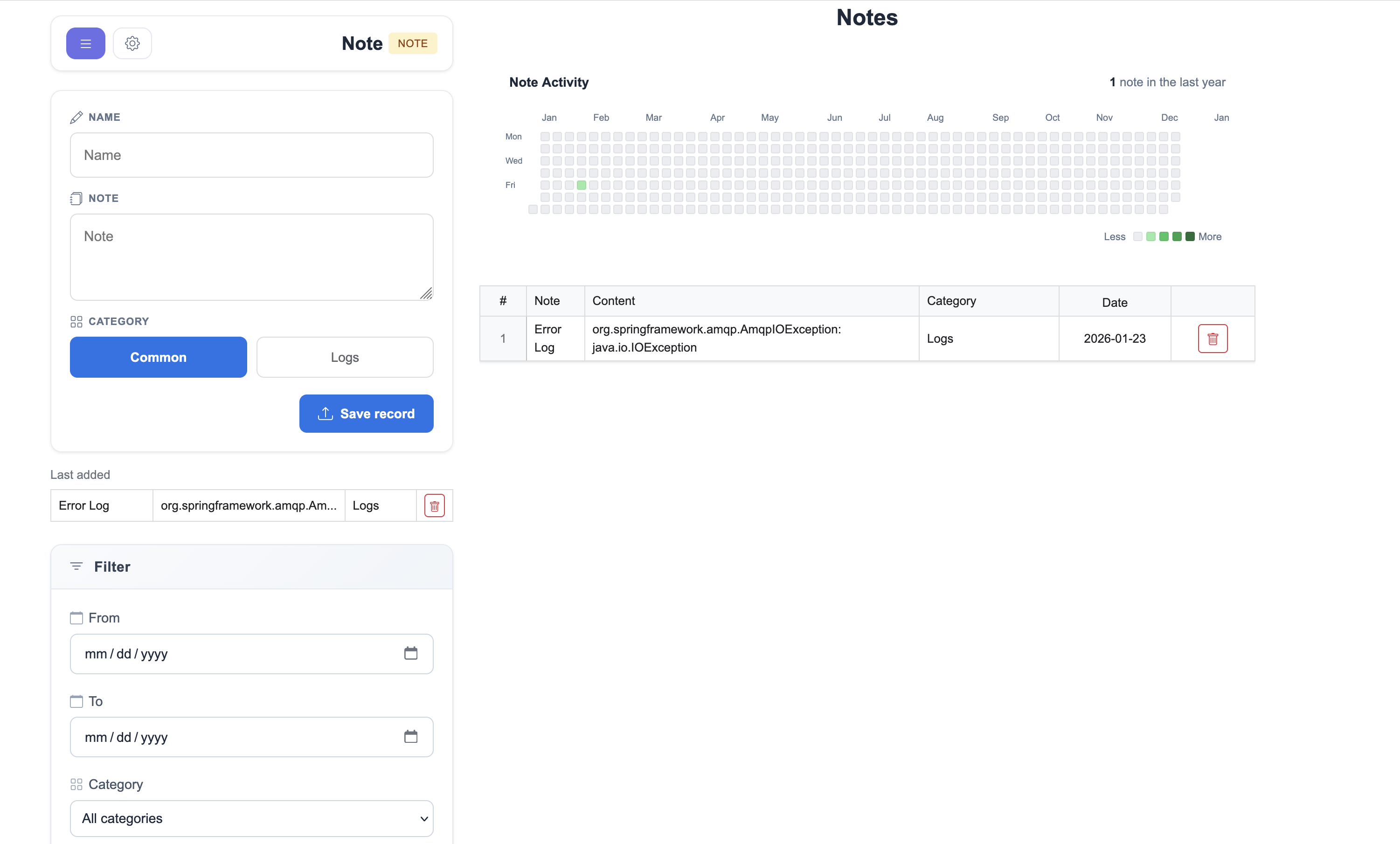Click the NOTE badge in the header
1400x844 pixels.
click(413, 43)
